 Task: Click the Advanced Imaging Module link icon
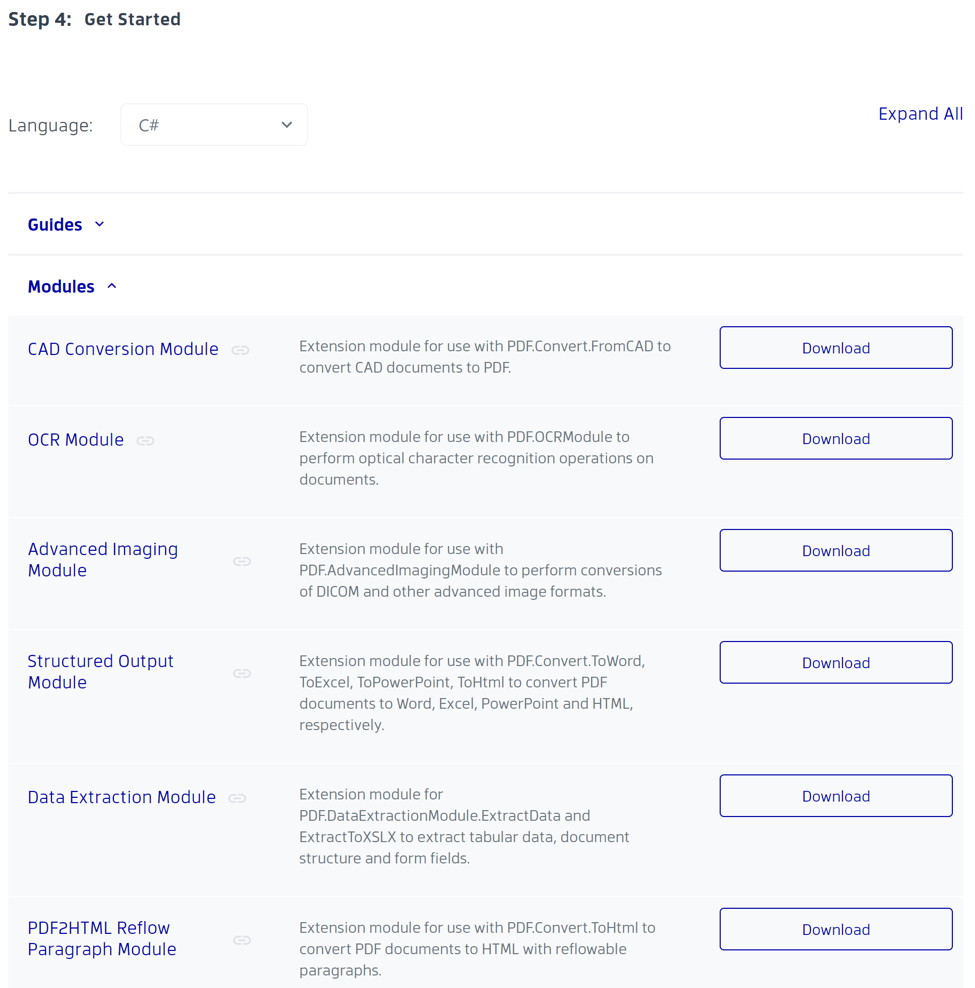(241, 561)
